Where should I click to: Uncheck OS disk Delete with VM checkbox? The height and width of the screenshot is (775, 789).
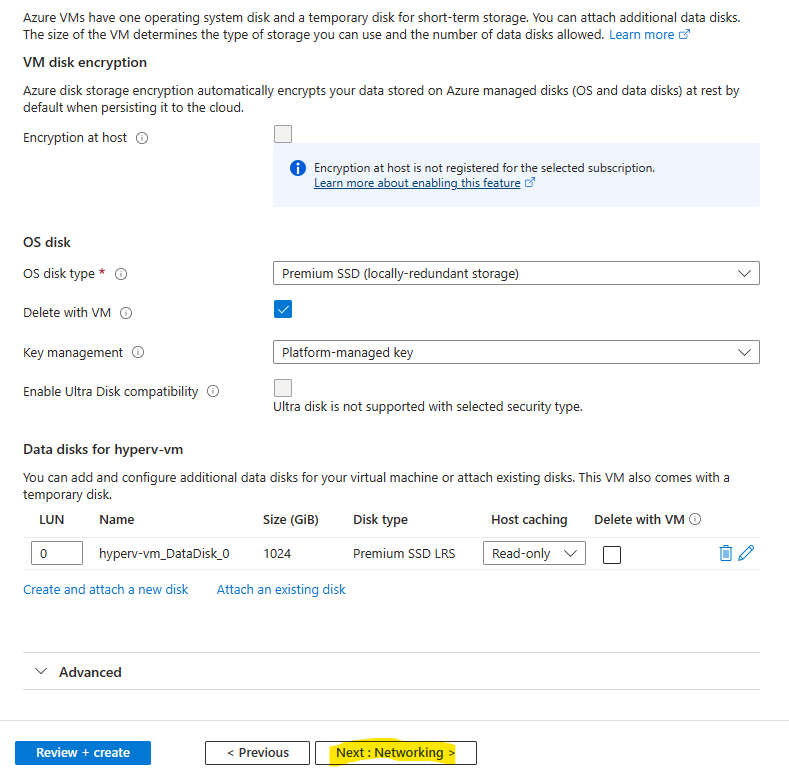(x=283, y=309)
